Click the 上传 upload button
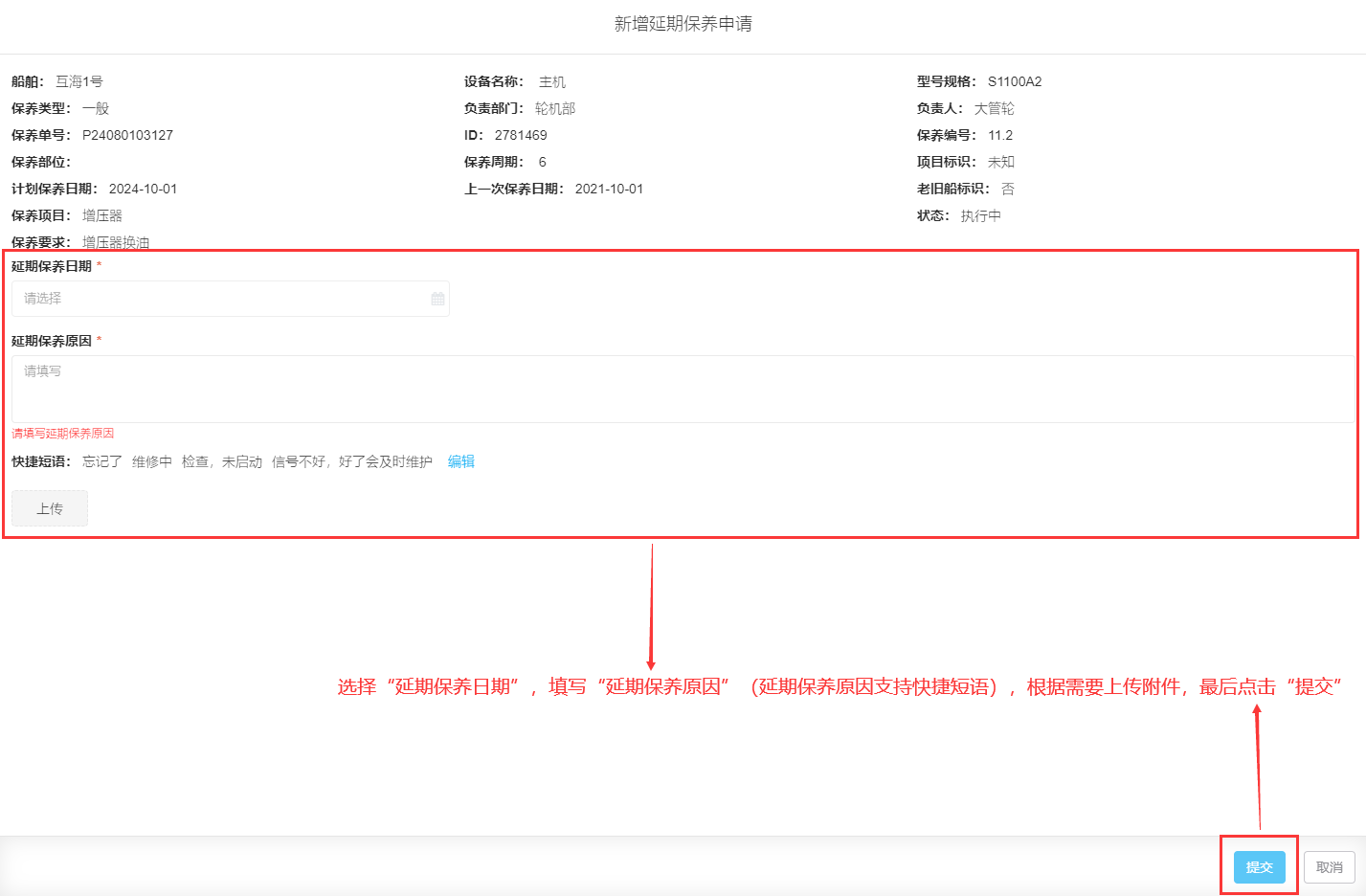 [50, 508]
